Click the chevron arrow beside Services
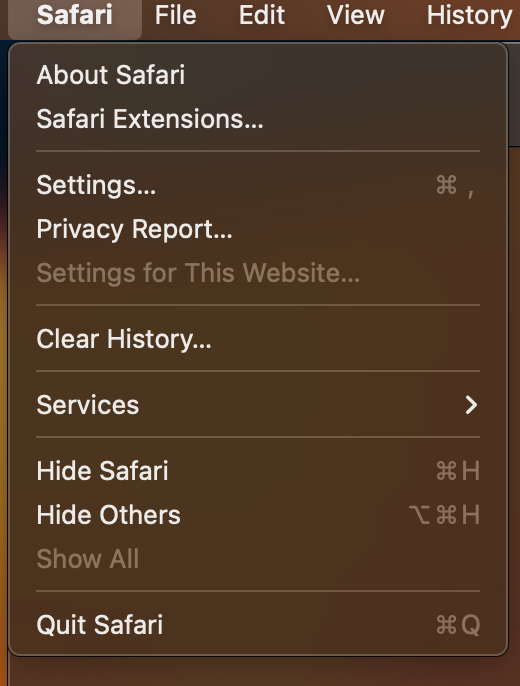The height and width of the screenshot is (686, 520). pyautogui.click(x=471, y=405)
